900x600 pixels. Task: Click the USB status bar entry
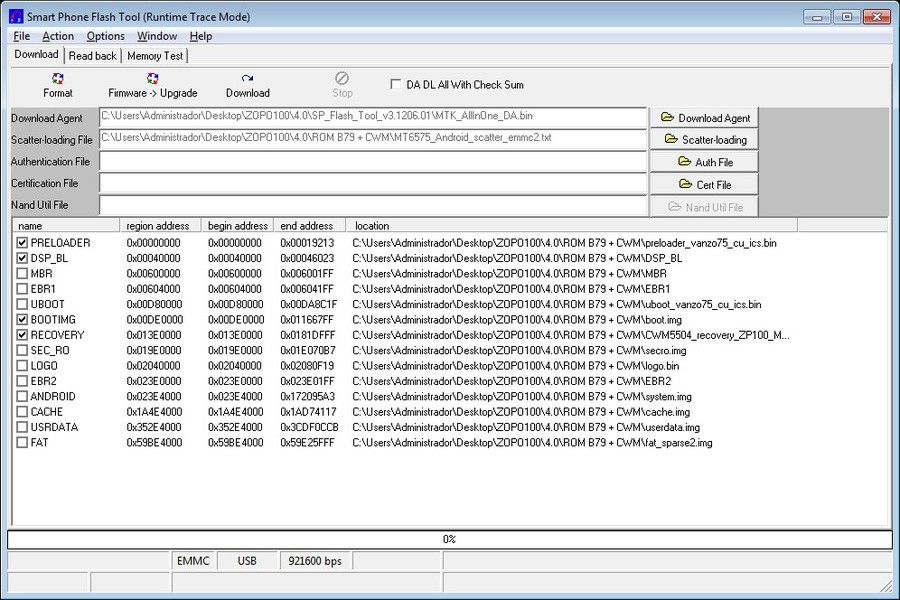[247, 561]
